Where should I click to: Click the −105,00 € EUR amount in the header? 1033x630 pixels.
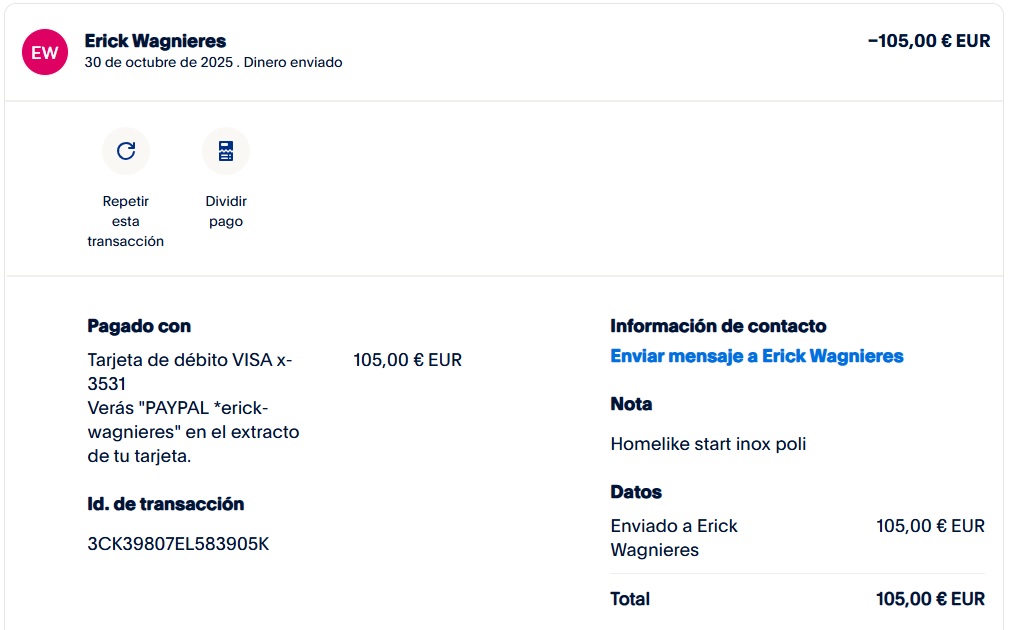tap(929, 41)
